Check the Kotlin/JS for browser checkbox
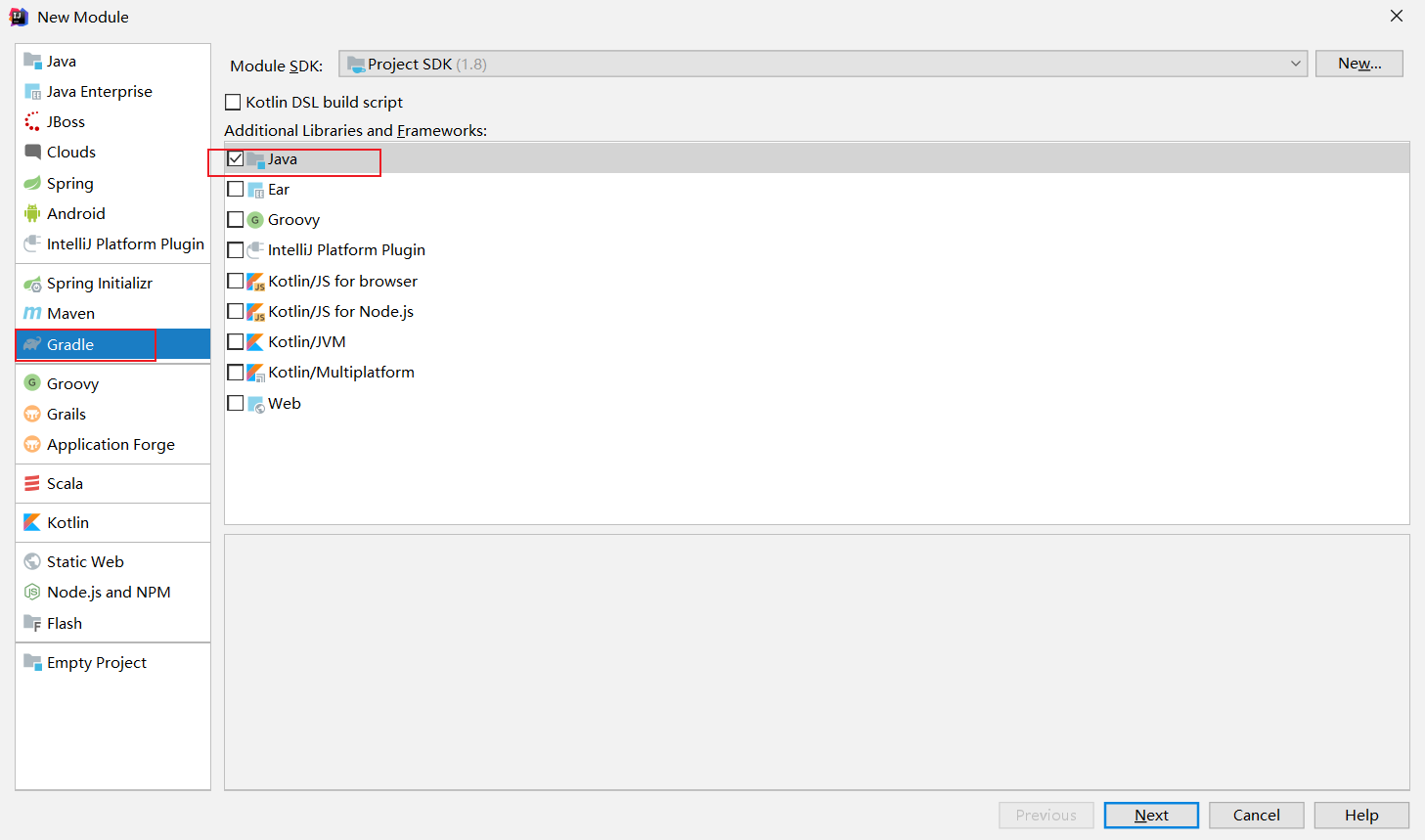1425x840 pixels. 236,281
